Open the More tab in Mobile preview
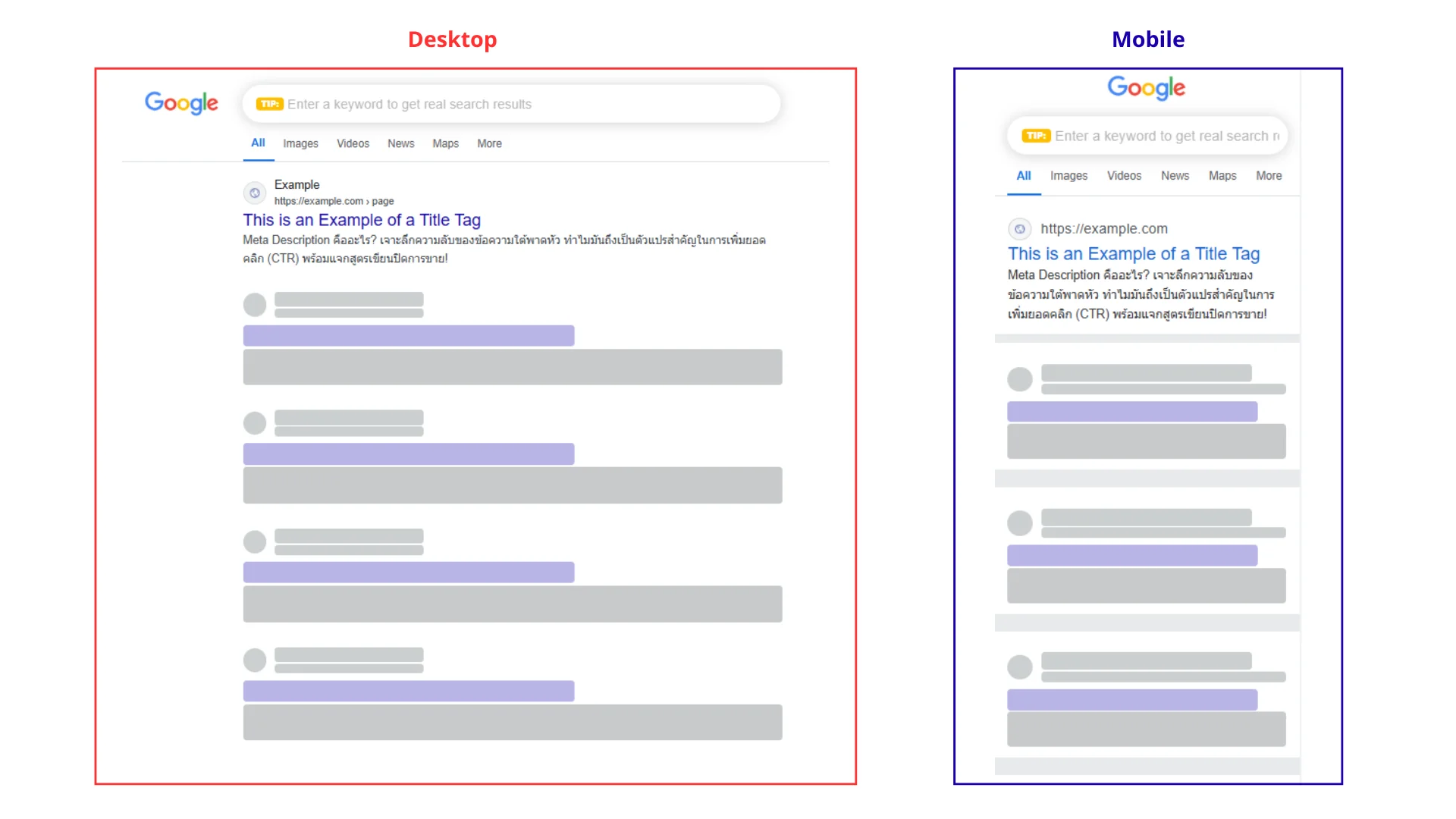 (1269, 176)
